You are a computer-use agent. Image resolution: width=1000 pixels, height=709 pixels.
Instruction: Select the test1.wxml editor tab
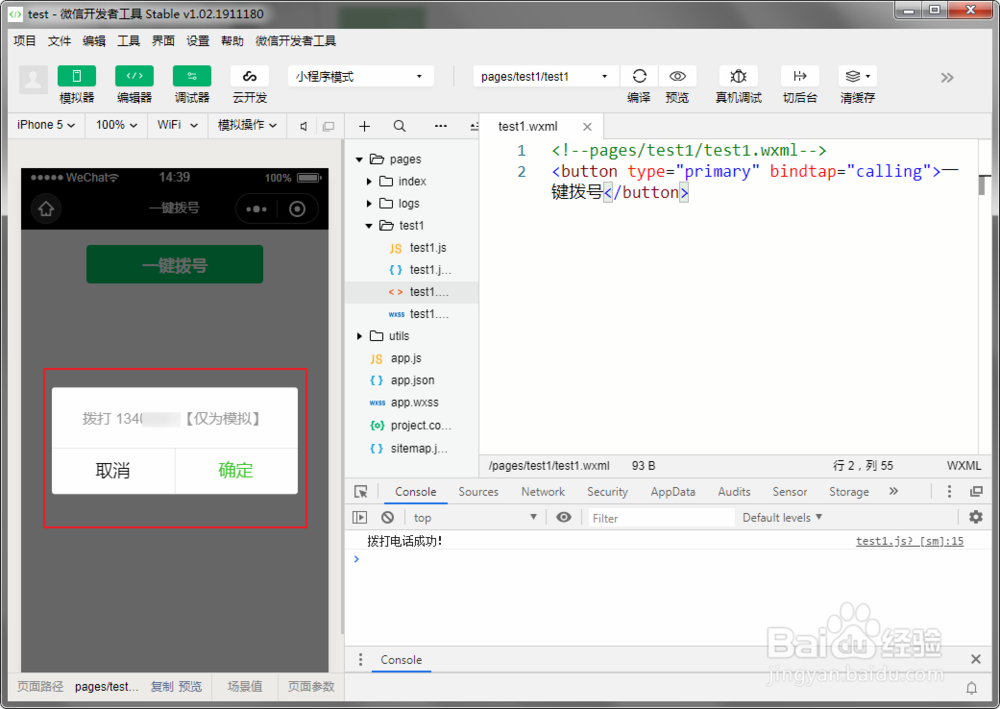(x=527, y=126)
